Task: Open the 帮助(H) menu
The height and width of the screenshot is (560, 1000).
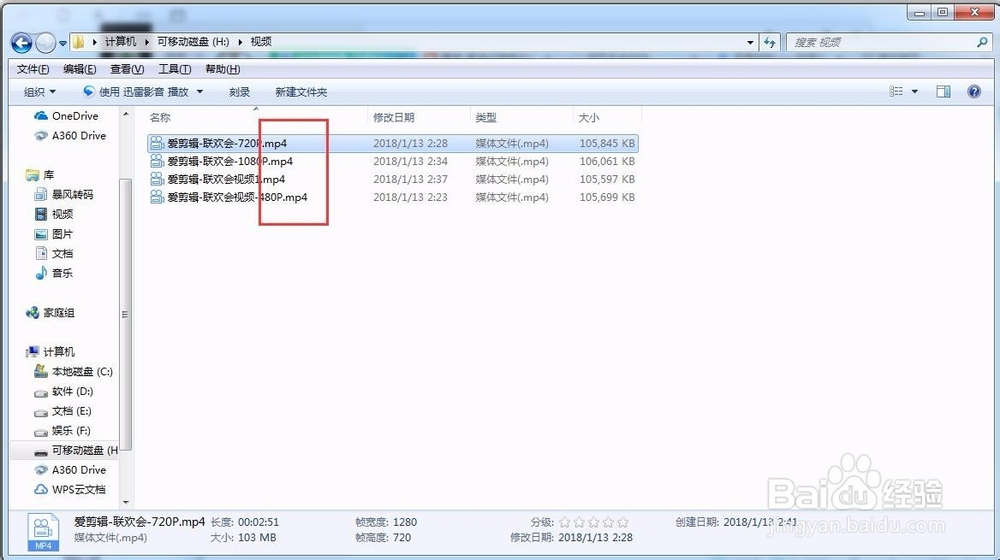Action: [223, 69]
